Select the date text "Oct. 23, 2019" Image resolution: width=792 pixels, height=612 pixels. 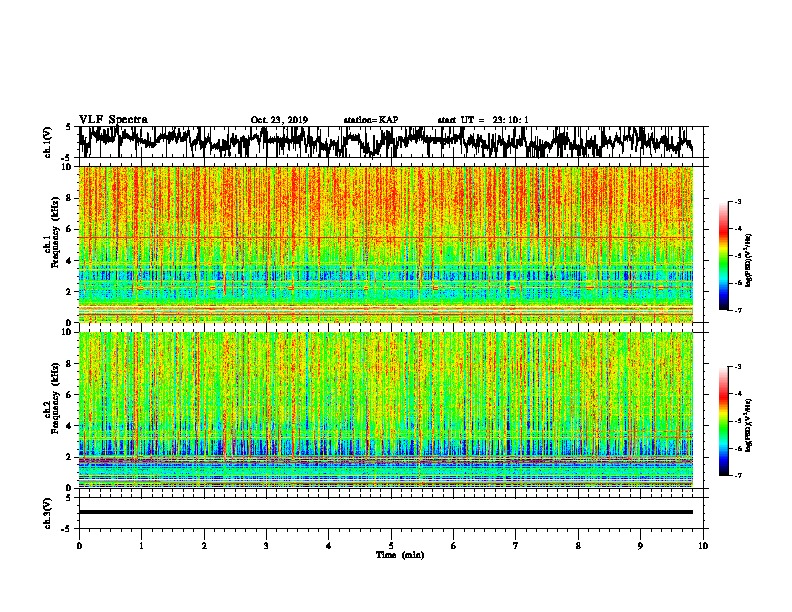[279, 120]
